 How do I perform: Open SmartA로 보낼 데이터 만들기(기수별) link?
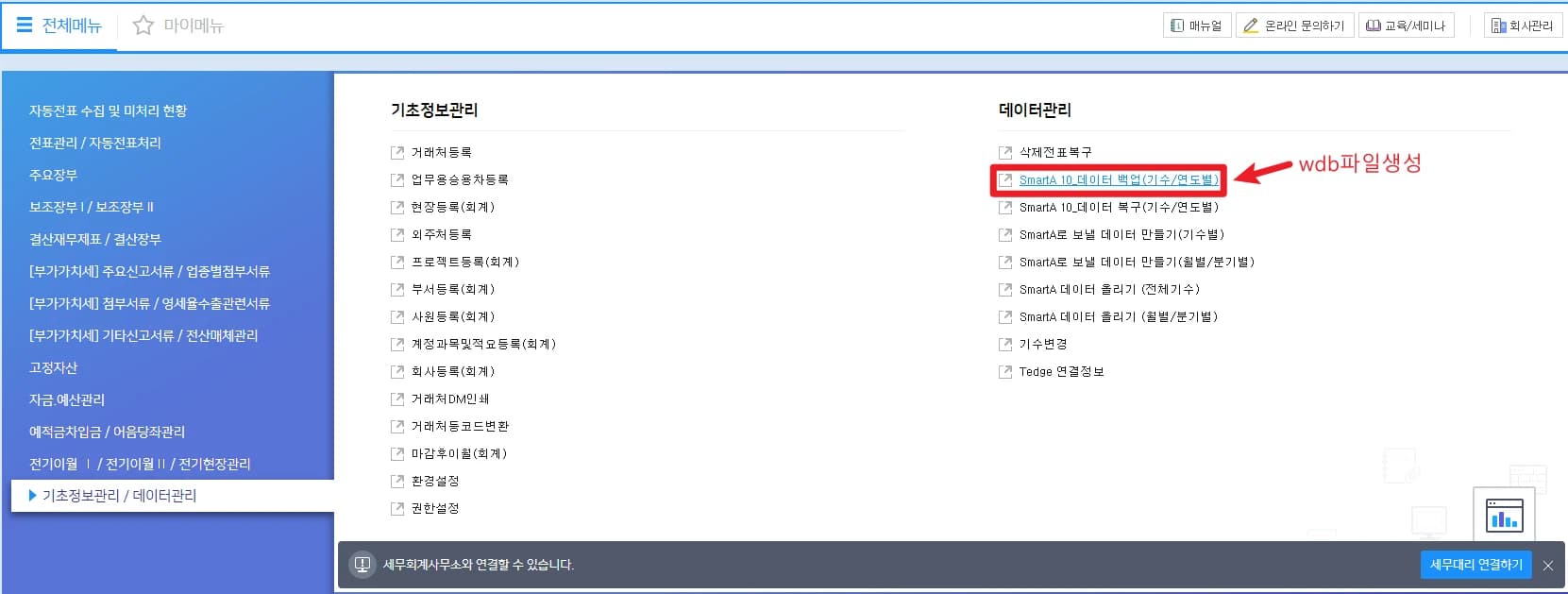(x=1121, y=234)
